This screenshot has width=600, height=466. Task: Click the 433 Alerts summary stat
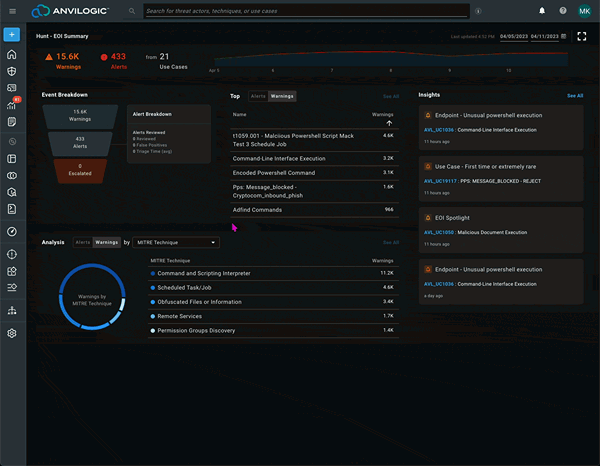pyautogui.click(x=113, y=61)
